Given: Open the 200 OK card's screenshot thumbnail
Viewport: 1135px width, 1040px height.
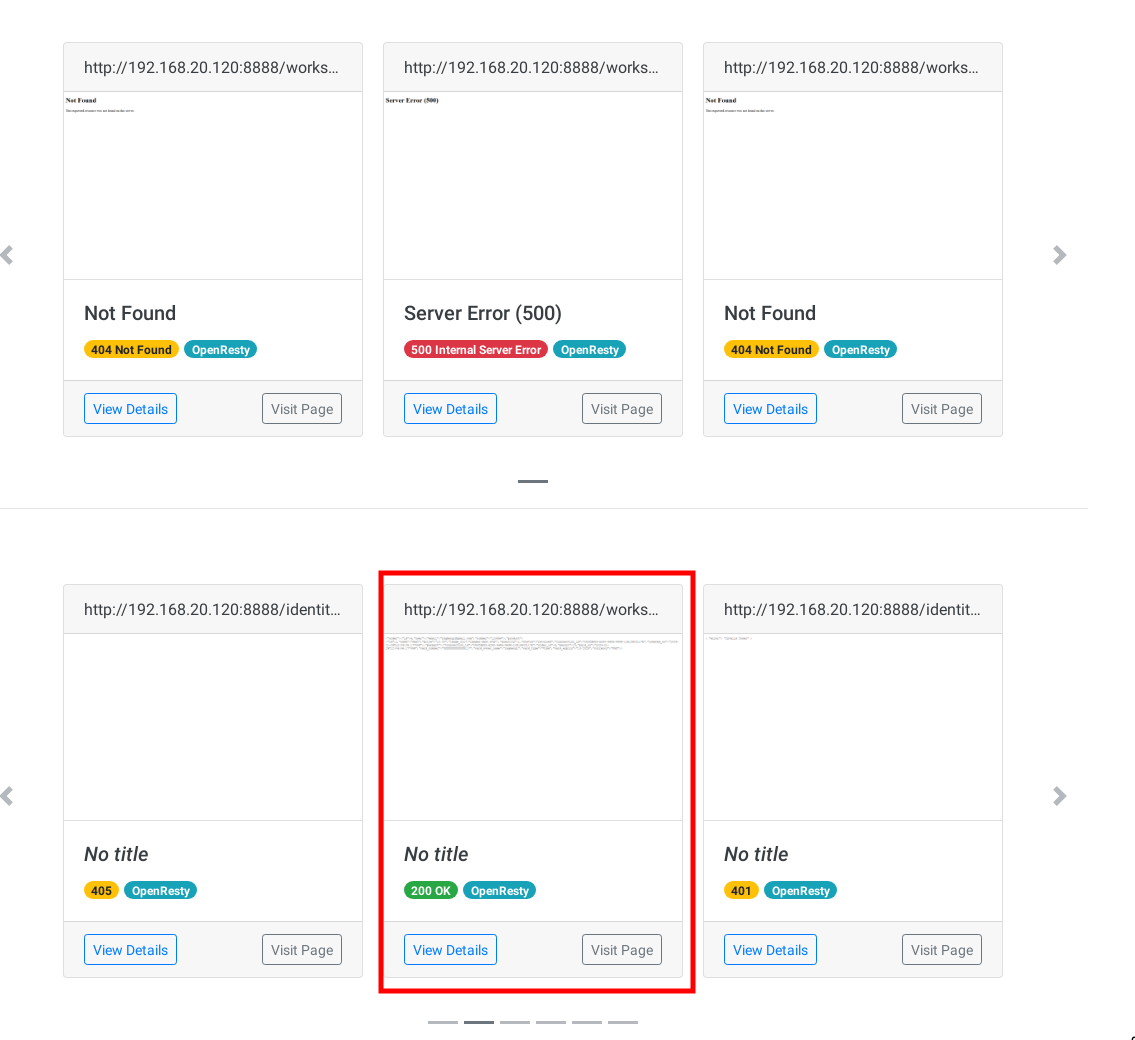Looking at the screenshot, I should [533, 727].
